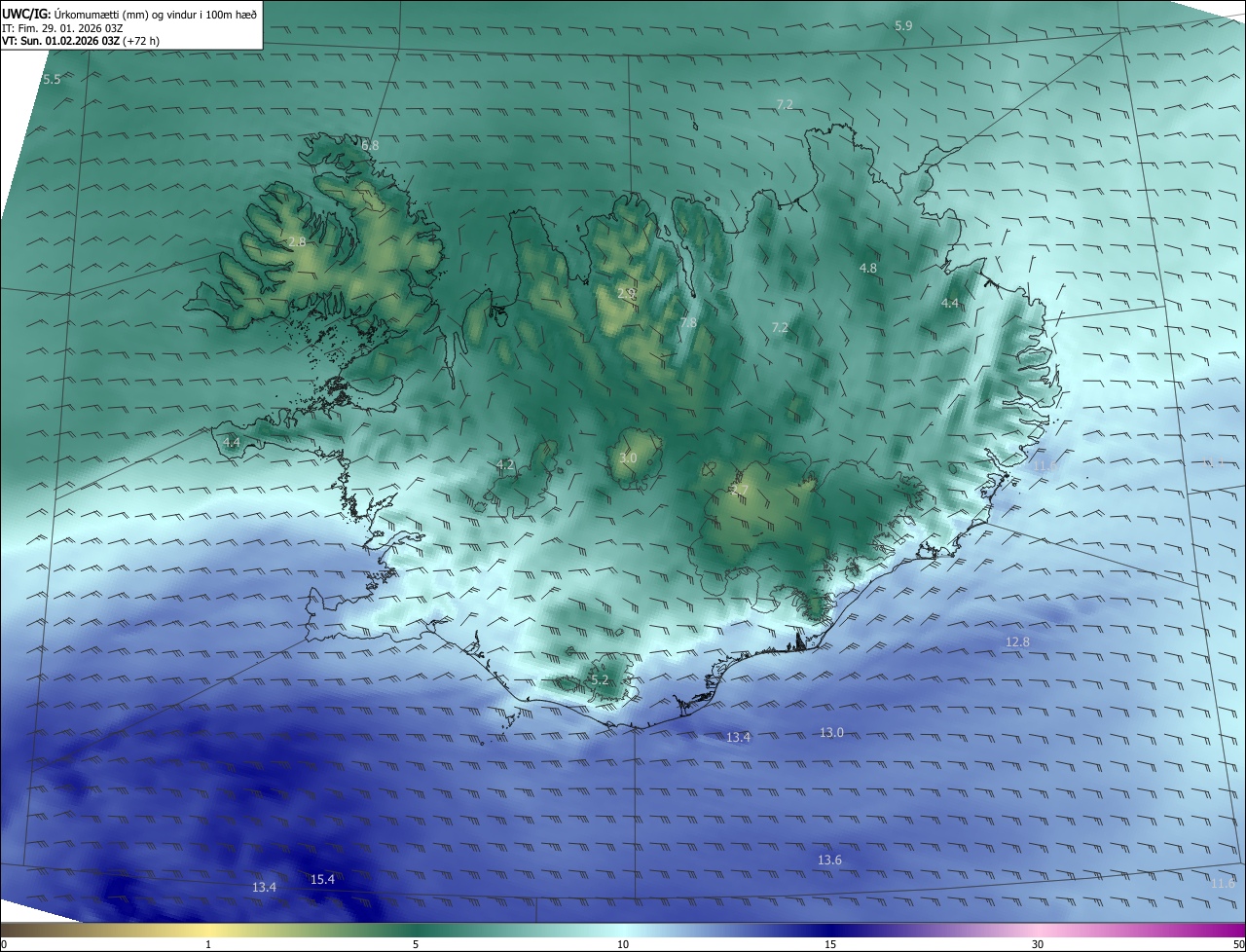Click the 7.2 value over the northern sea
The height and width of the screenshot is (952, 1246).
[785, 104]
